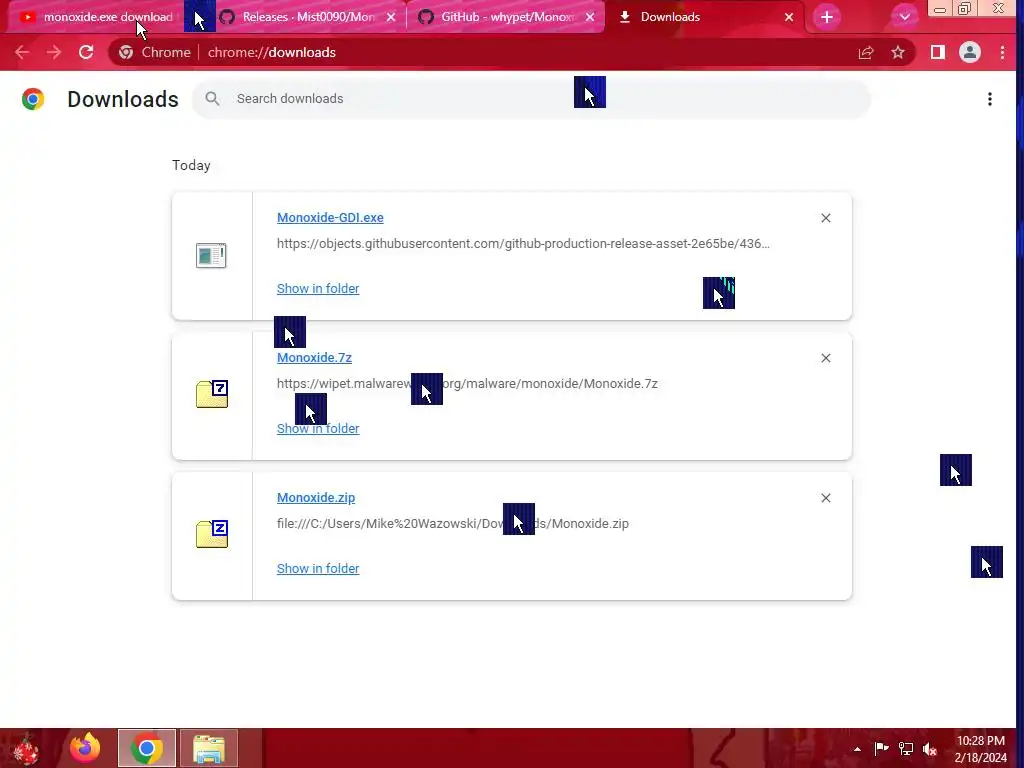
Task: Switch to the monoxide.exe download YouTube tab
Action: pyautogui.click(x=98, y=17)
